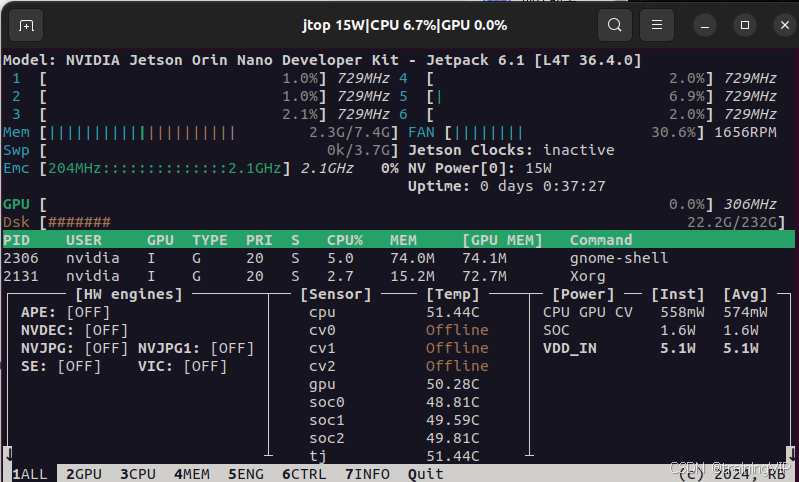799x482 pixels.
Task: Click the Command column header
Action: point(601,240)
